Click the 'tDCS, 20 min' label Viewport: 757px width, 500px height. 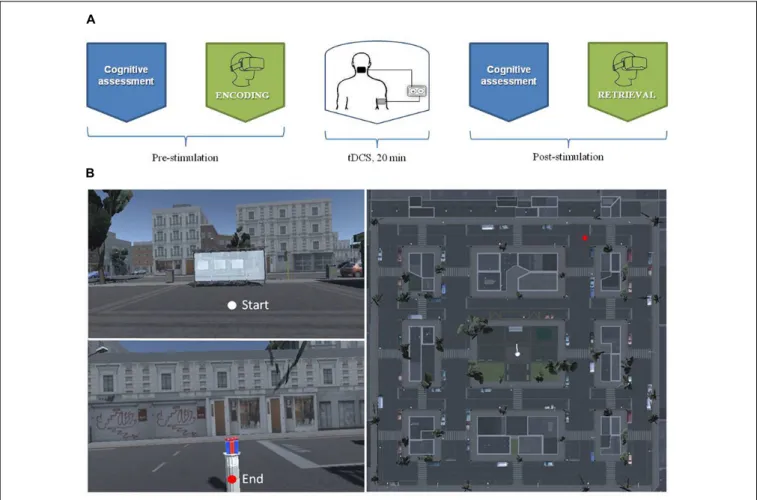click(377, 157)
